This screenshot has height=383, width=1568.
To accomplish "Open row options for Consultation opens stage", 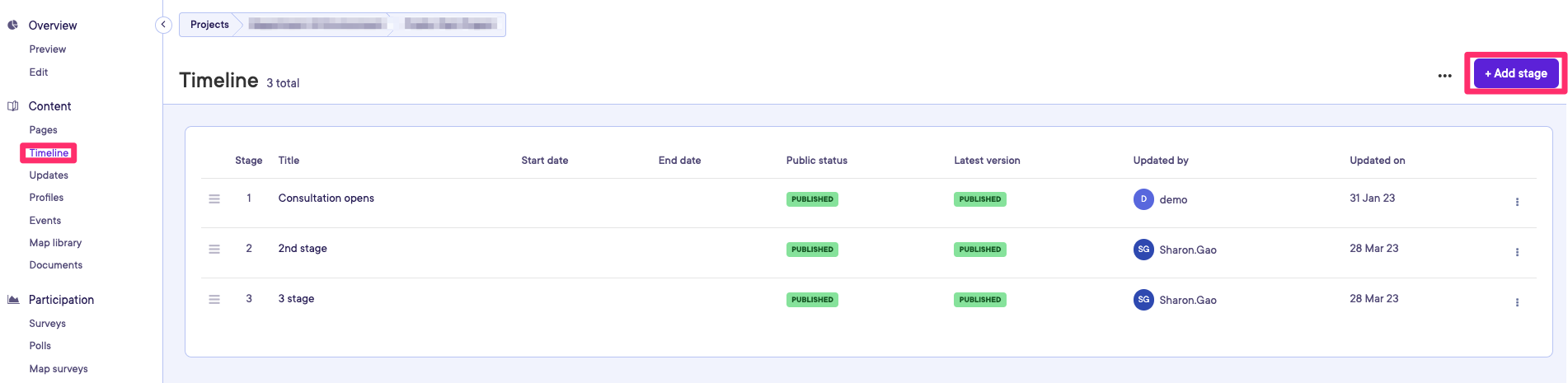I will point(1517,202).
